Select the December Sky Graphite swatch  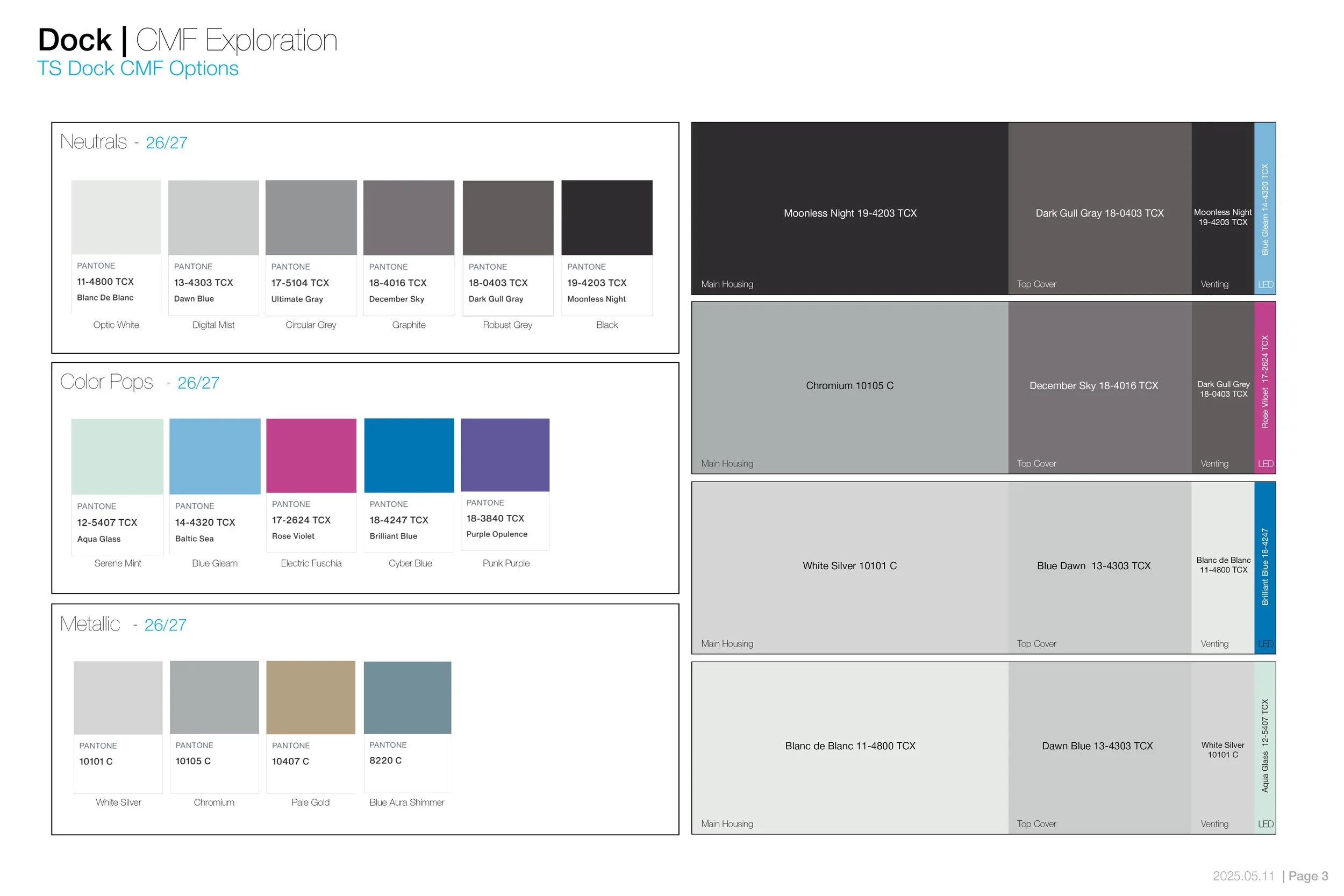pyautogui.click(x=409, y=217)
